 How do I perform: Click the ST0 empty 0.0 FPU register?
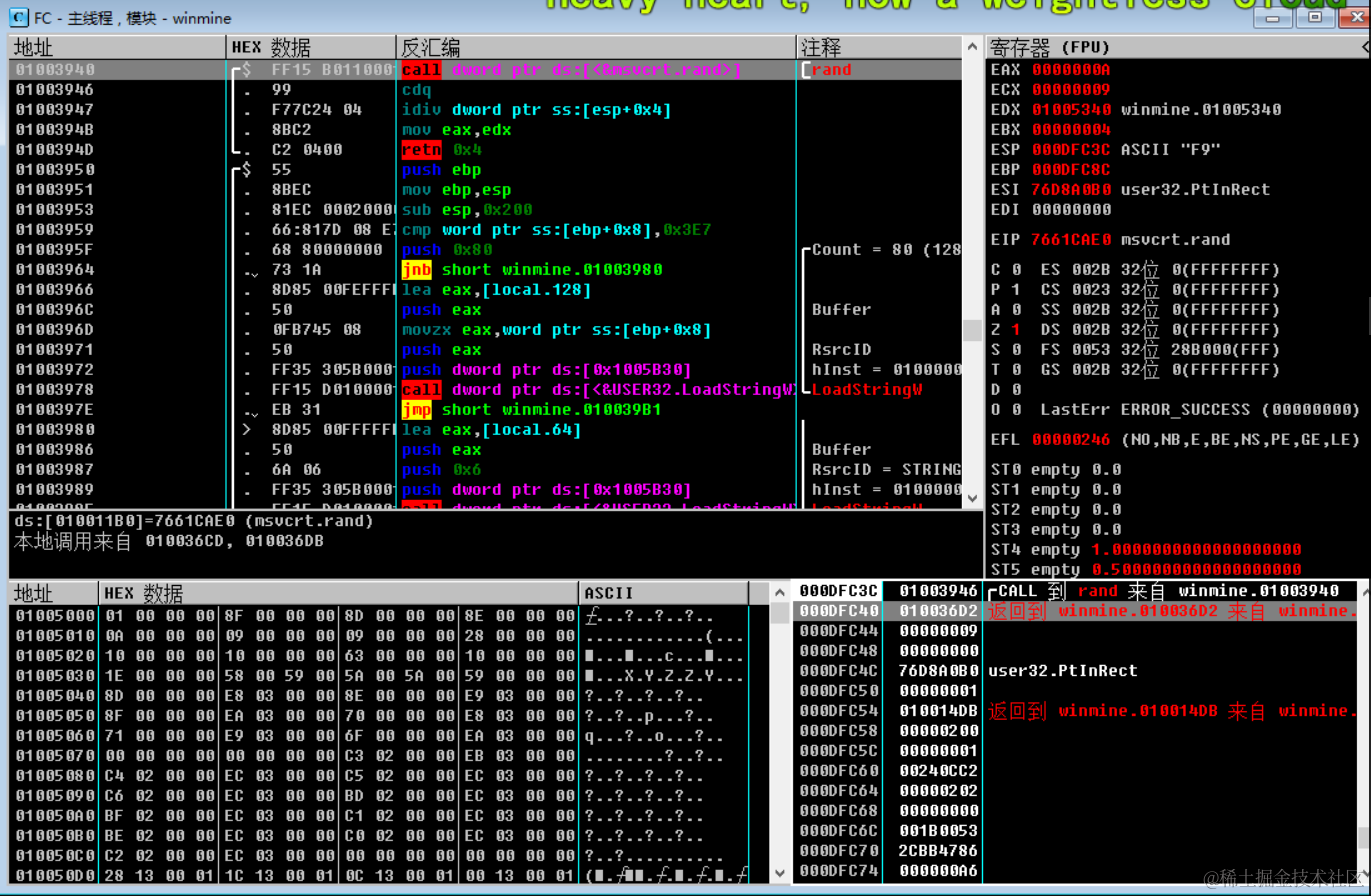1056,470
